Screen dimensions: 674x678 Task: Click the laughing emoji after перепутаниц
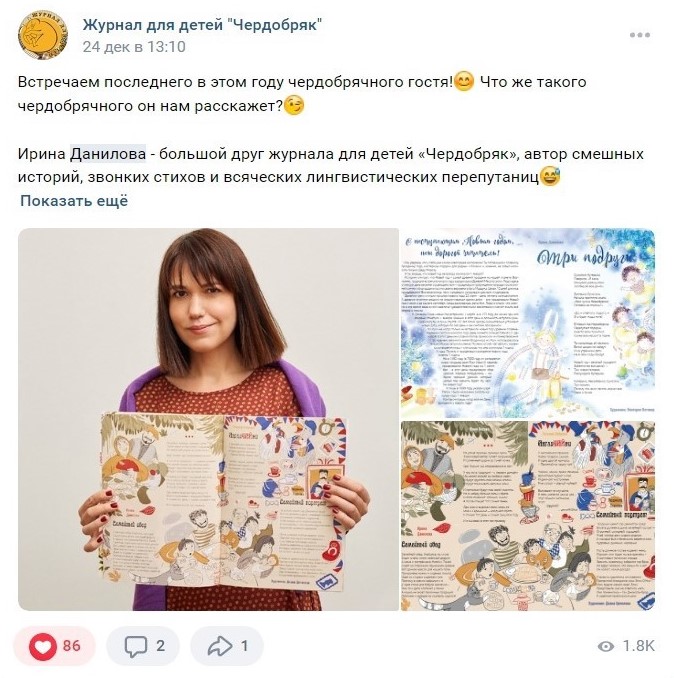pyautogui.click(x=550, y=176)
